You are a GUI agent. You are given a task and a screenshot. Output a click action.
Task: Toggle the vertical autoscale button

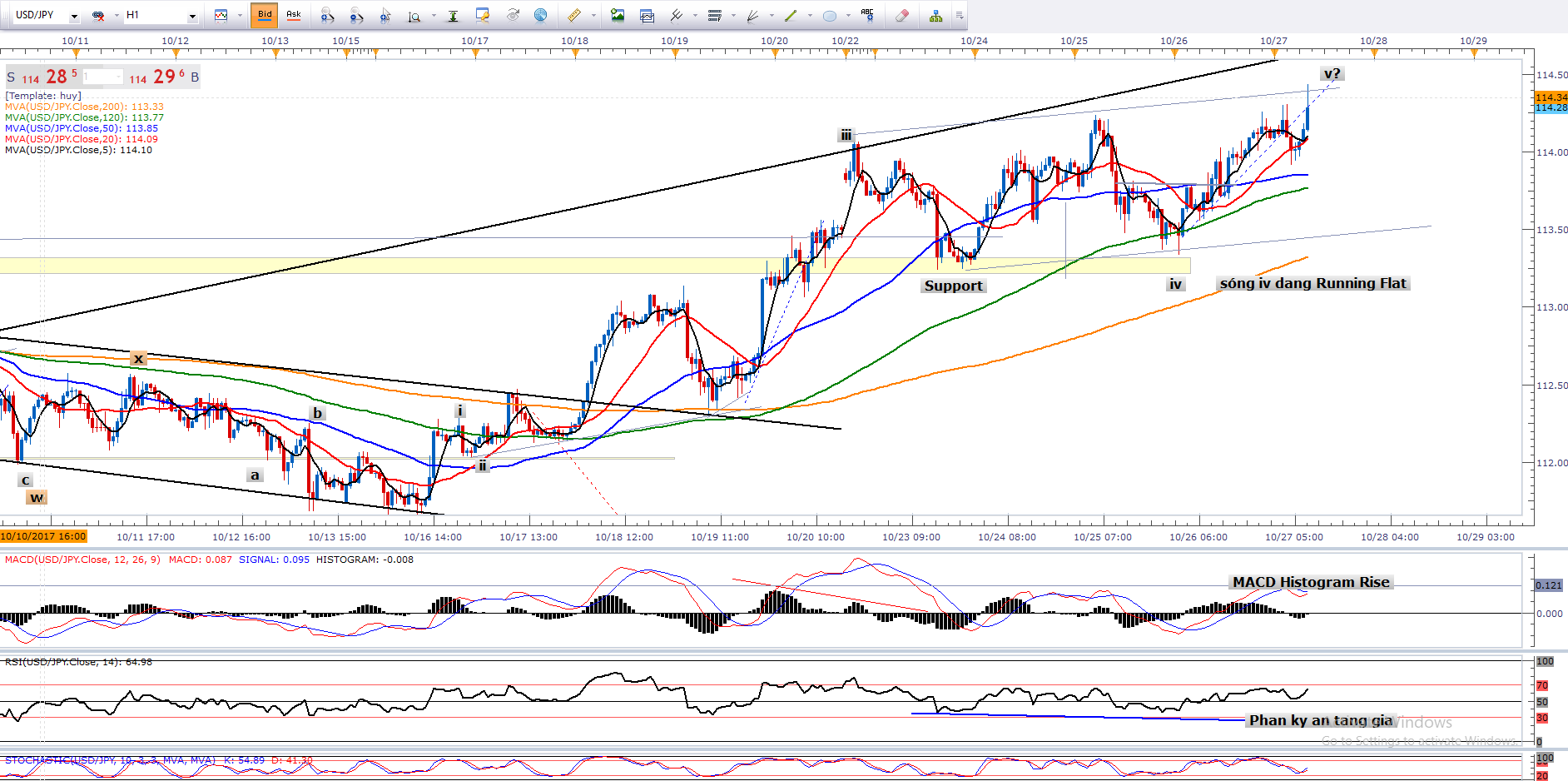[453, 15]
